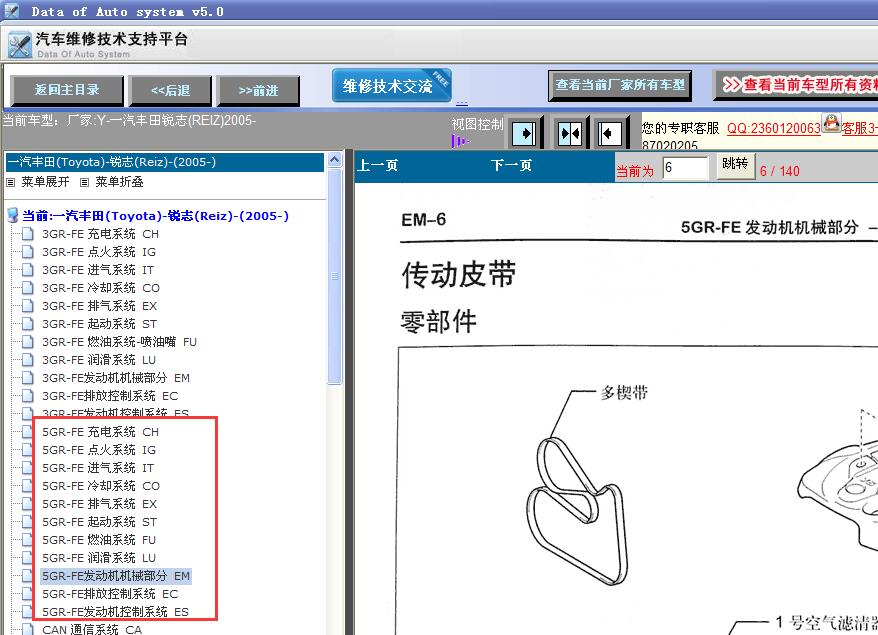Open 5GR-FE 润滑系统 LU
This screenshot has width=878, height=635.
click(x=99, y=558)
